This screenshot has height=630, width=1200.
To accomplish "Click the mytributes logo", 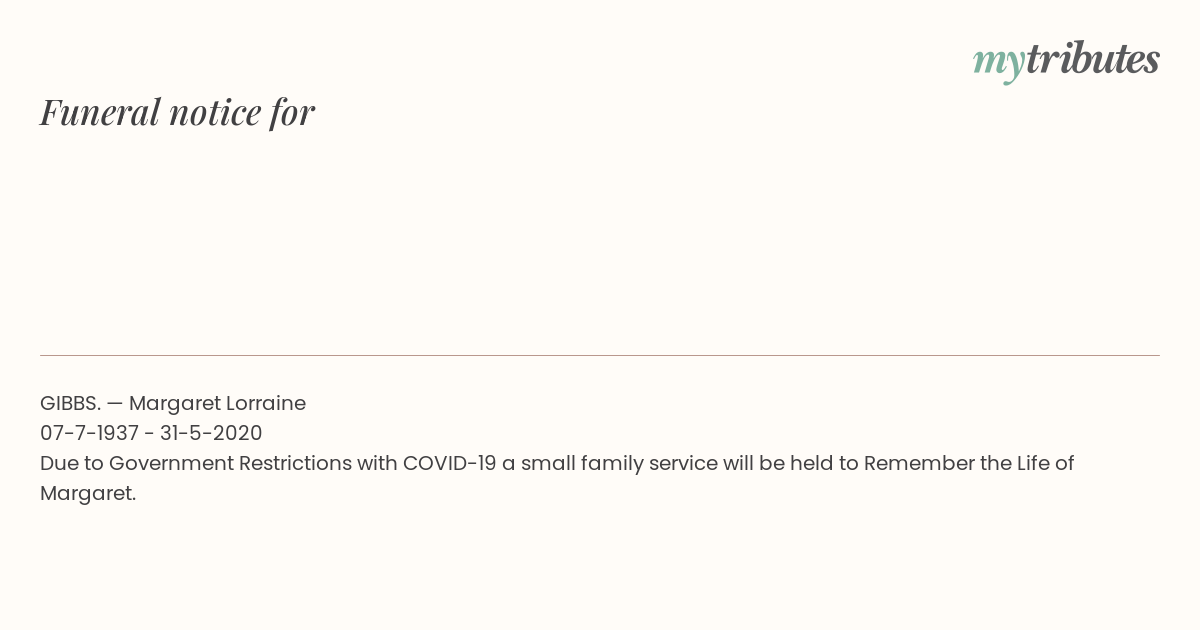I will [1066, 60].
